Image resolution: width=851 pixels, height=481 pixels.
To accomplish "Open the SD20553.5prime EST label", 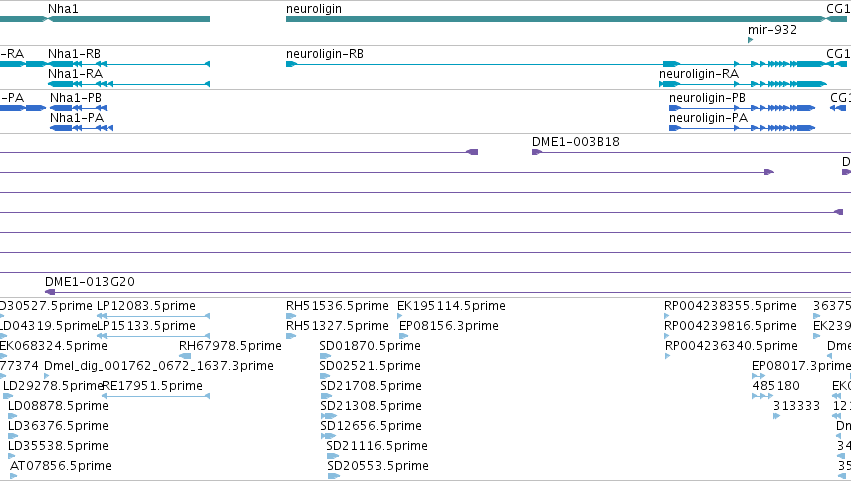I will [378, 466].
